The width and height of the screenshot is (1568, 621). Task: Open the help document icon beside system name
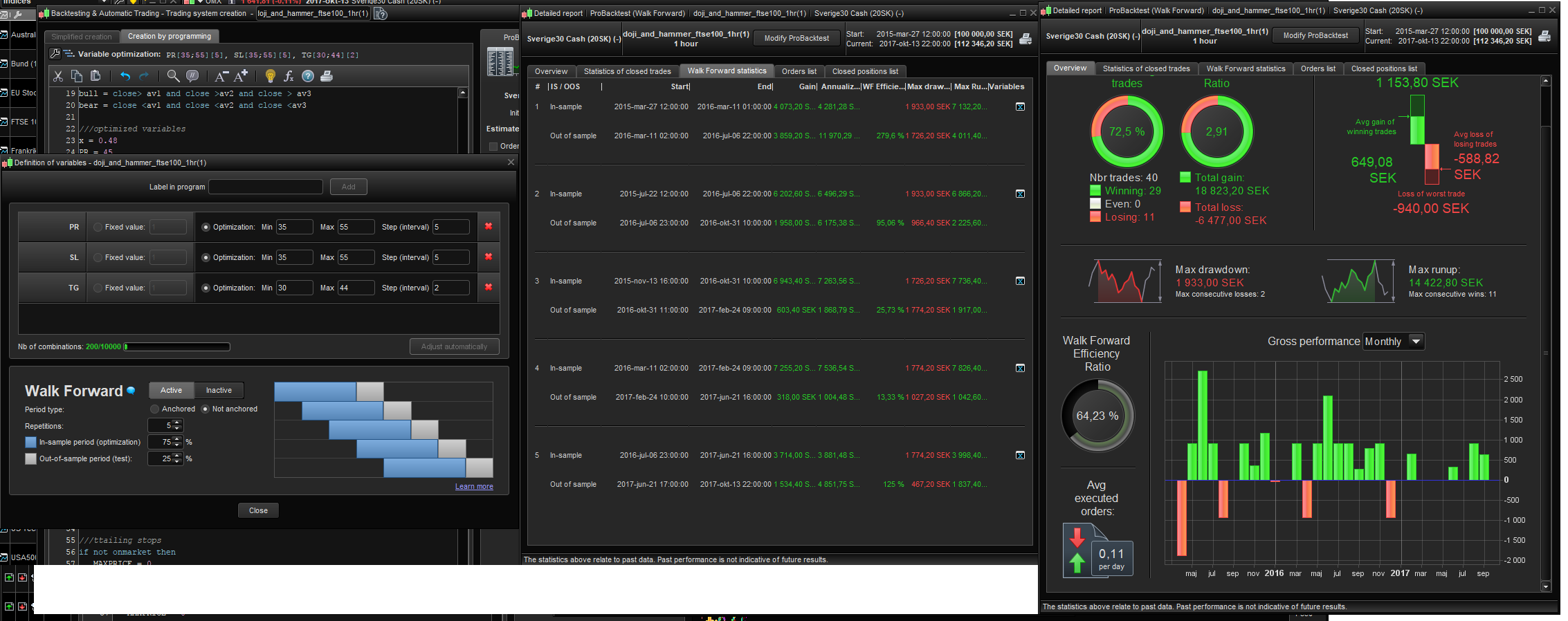(380, 13)
